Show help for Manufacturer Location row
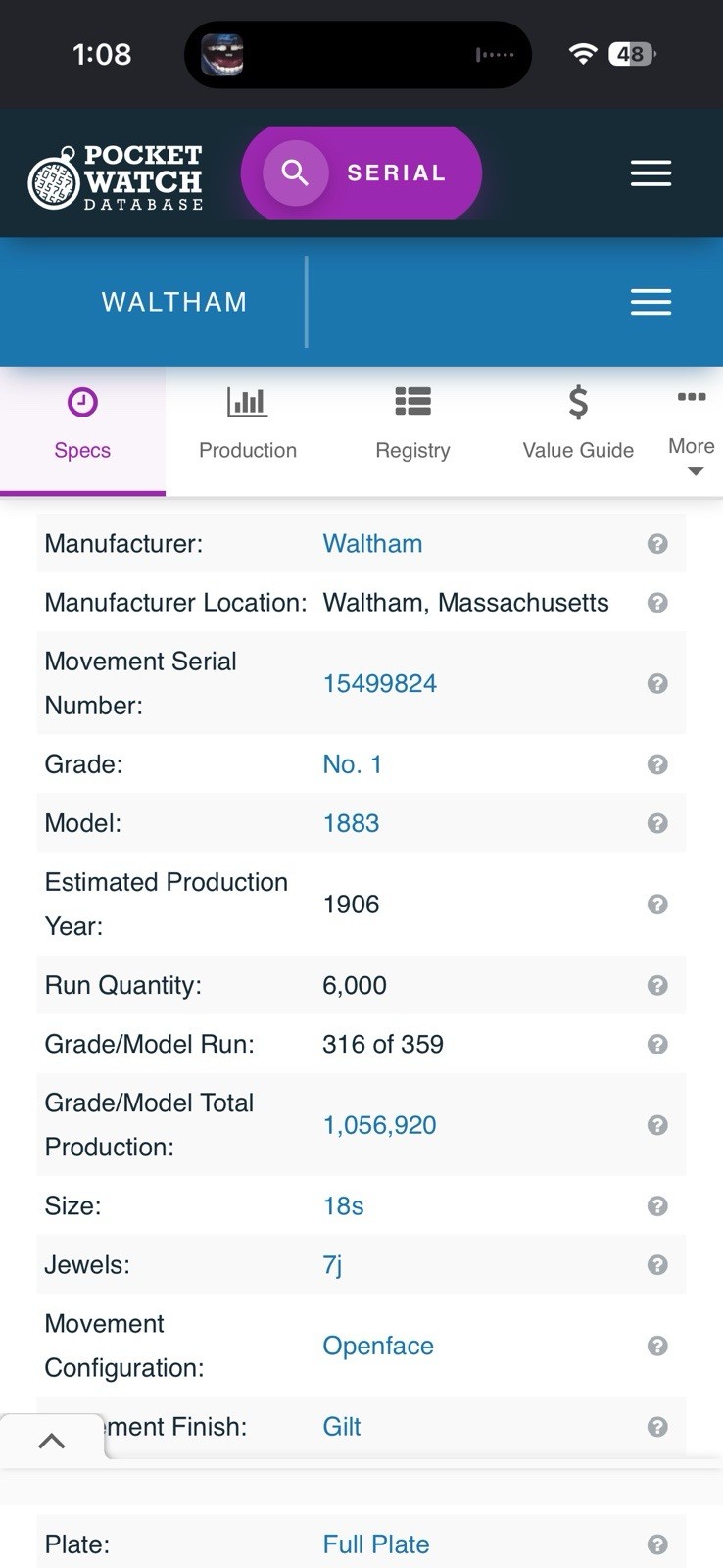The image size is (723, 1568). pyautogui.click(x=657, y=603)
